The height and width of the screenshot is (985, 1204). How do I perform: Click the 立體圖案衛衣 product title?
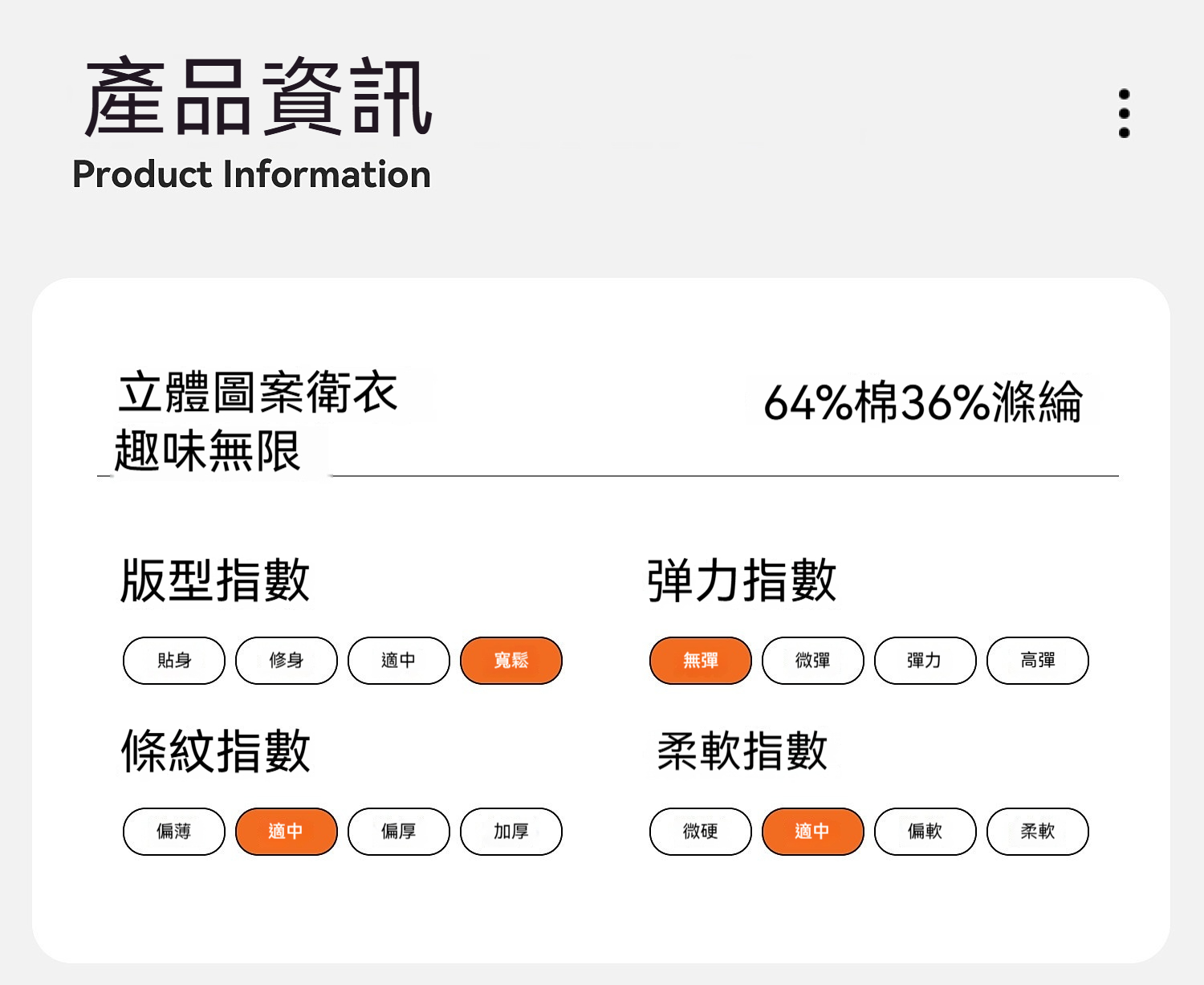pyautogui.click(x=258, y=393)
